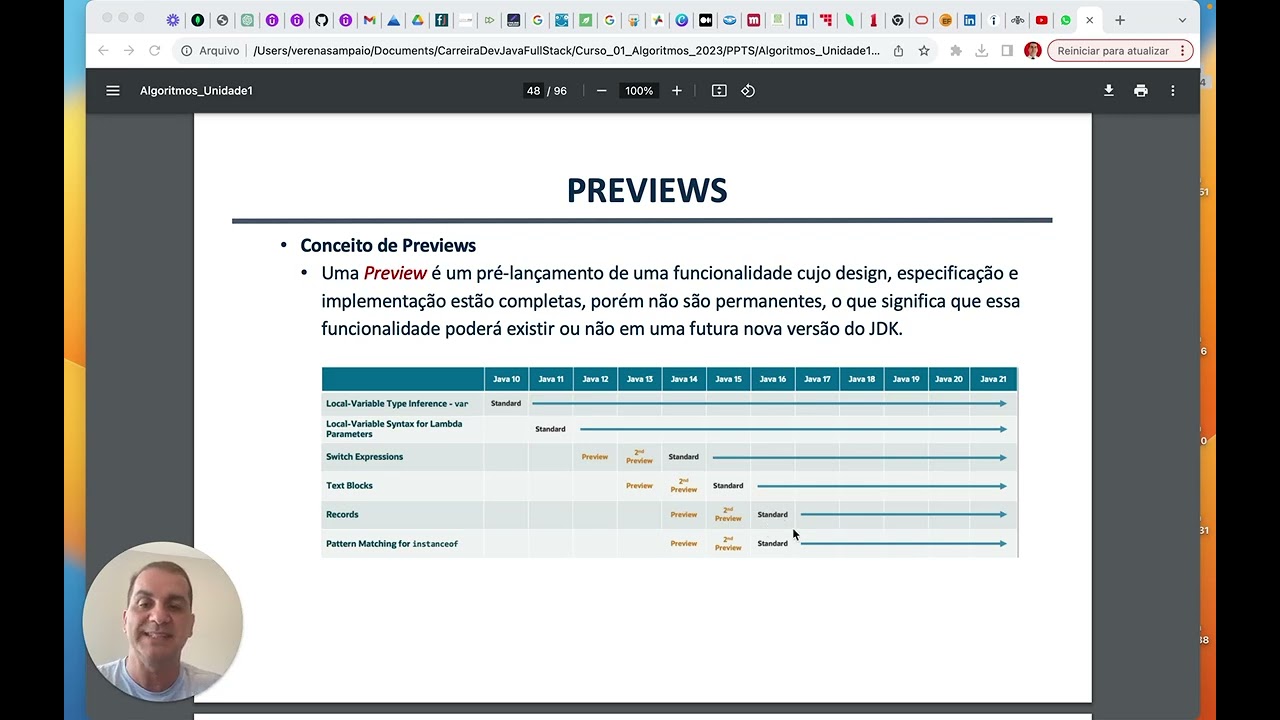Switch to the Google Drive tab
The width and height of the screenshot is (1280, 720).
pyautogui.click(x=418, y=20)
